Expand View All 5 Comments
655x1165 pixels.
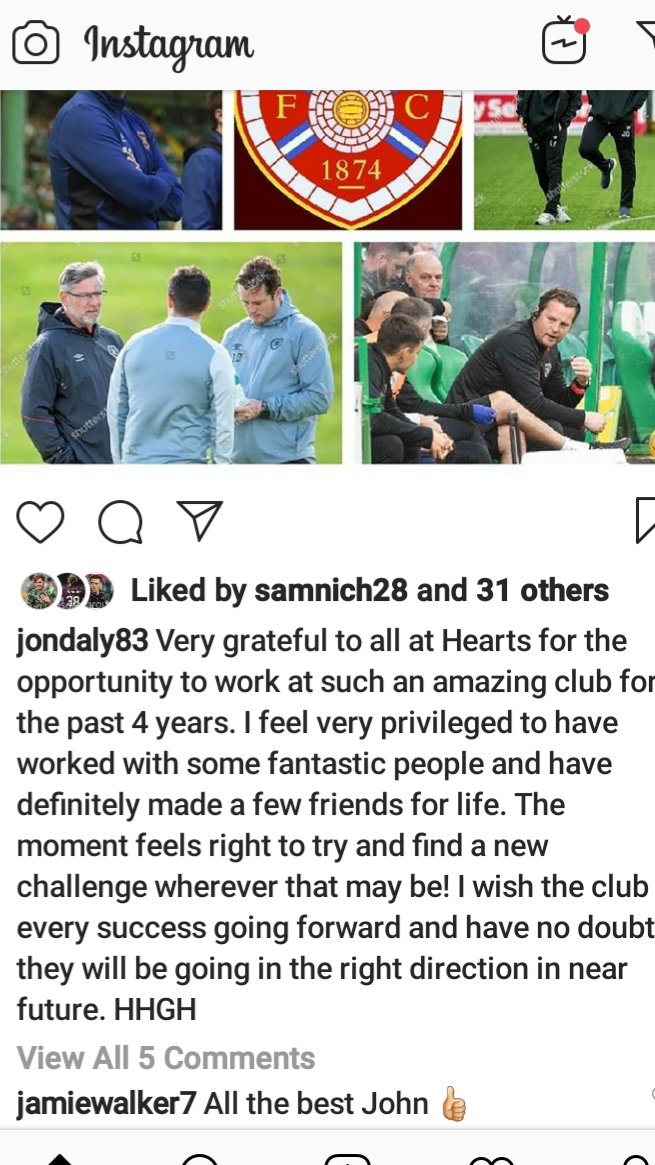(x=166, y=1058)
